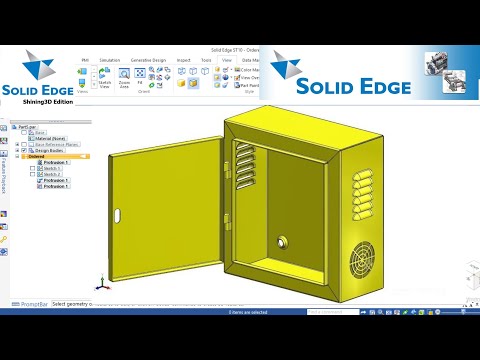The height and width of the screenshot is (360, 480).
Task: Open the Generative Design tab
Action: (x=148, y=60)
